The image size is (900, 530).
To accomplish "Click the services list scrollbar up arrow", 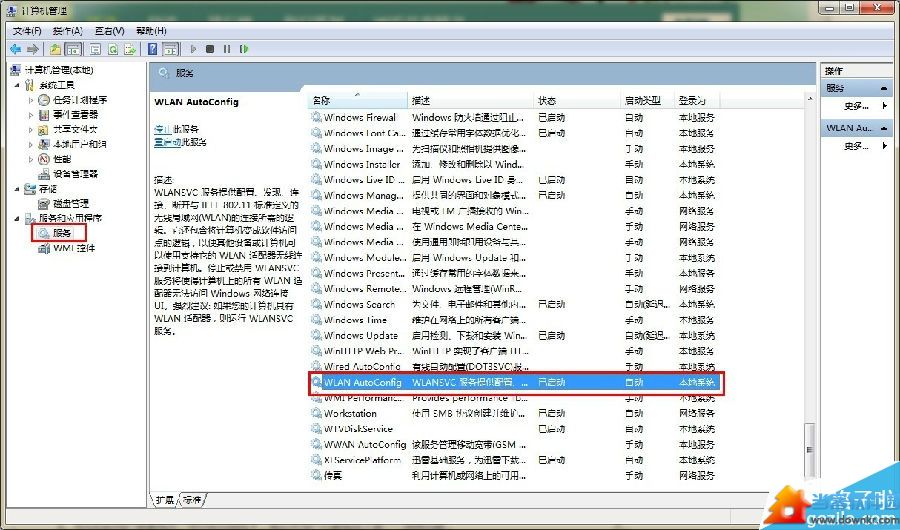I will pos(810,99).
